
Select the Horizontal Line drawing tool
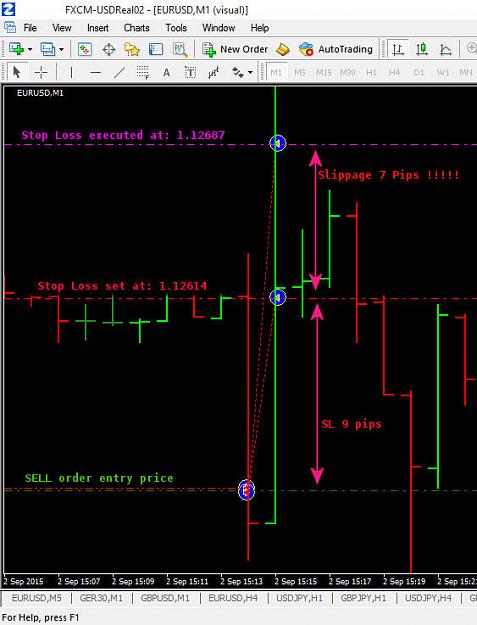tap(95, 73)
